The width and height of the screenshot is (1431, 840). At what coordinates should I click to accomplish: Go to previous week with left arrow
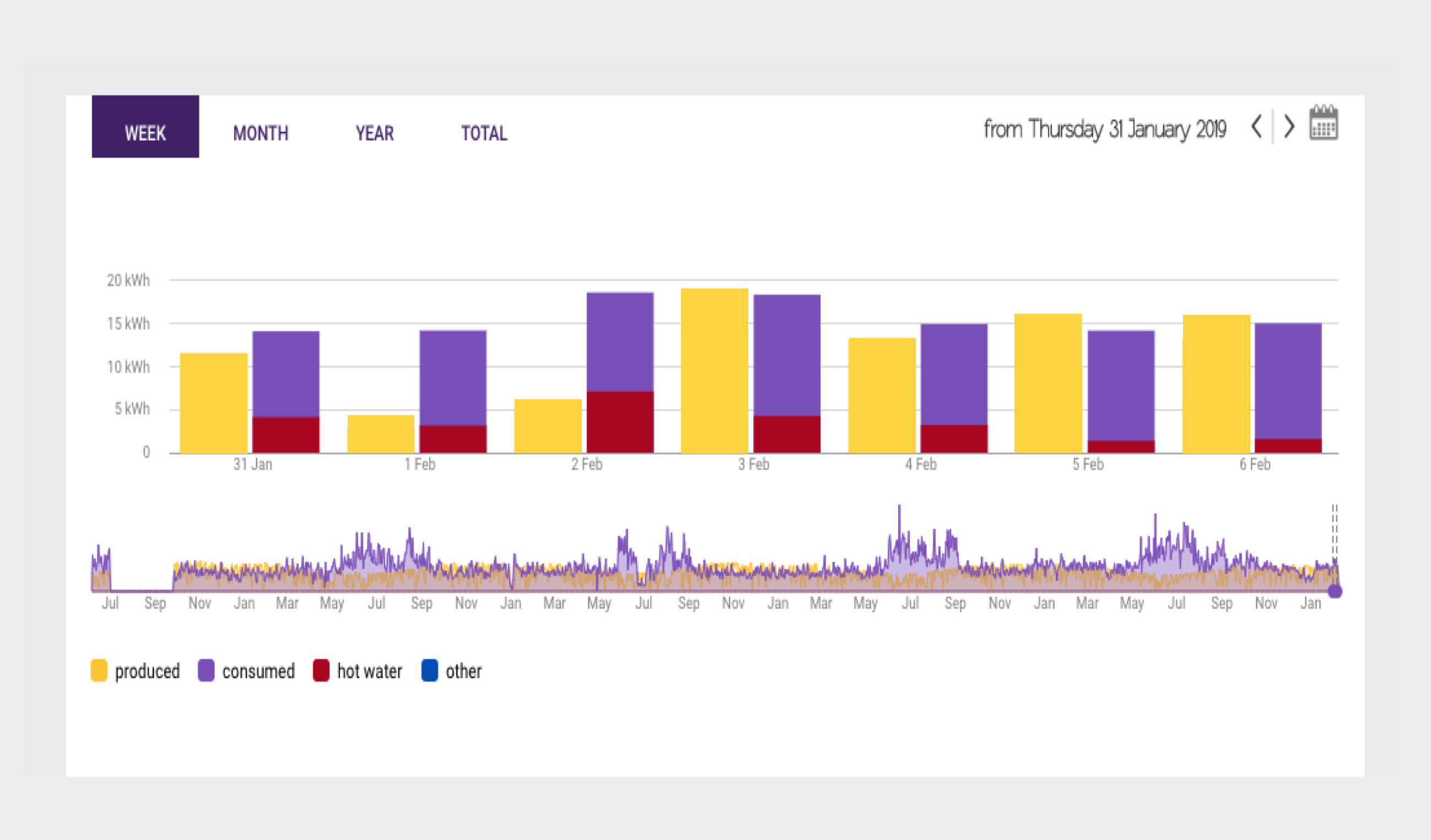point(1256,127)
